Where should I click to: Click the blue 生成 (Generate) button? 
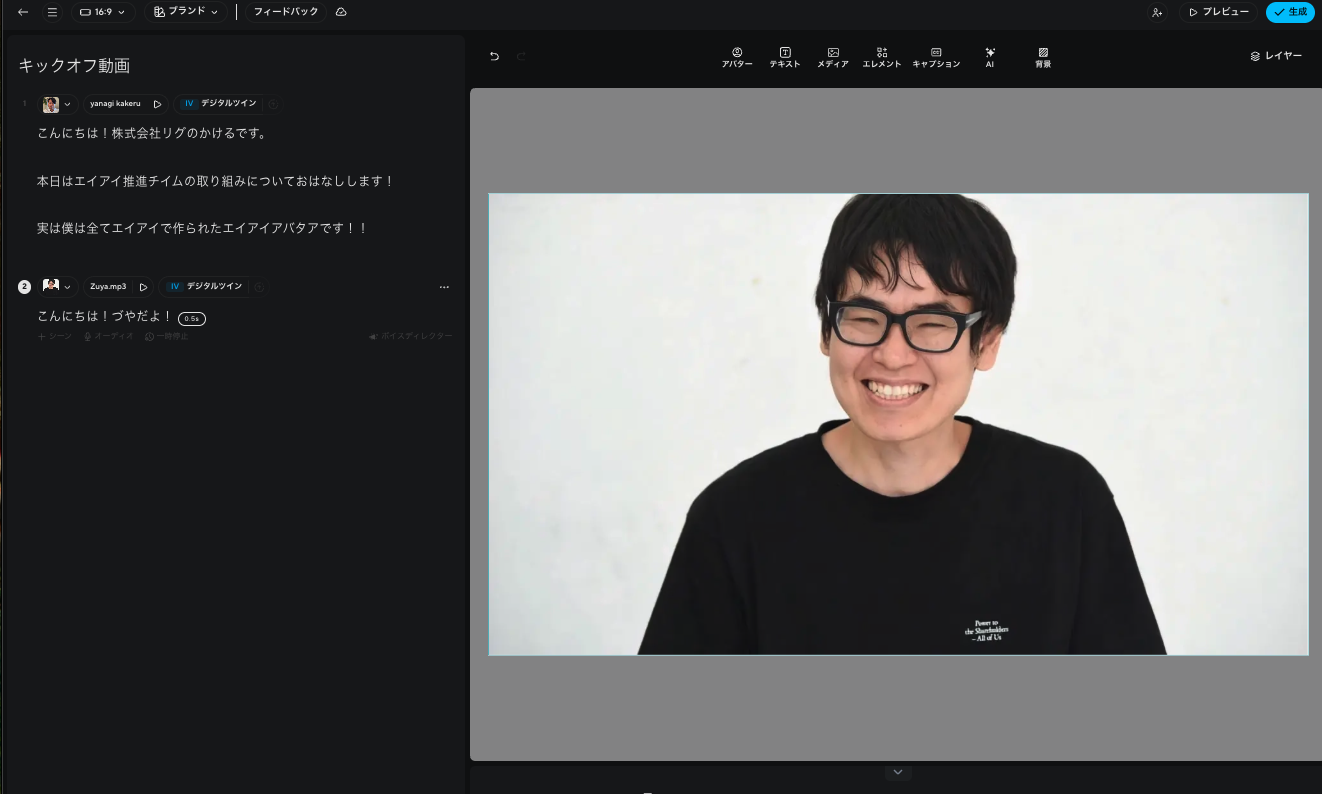point(1290,12)
